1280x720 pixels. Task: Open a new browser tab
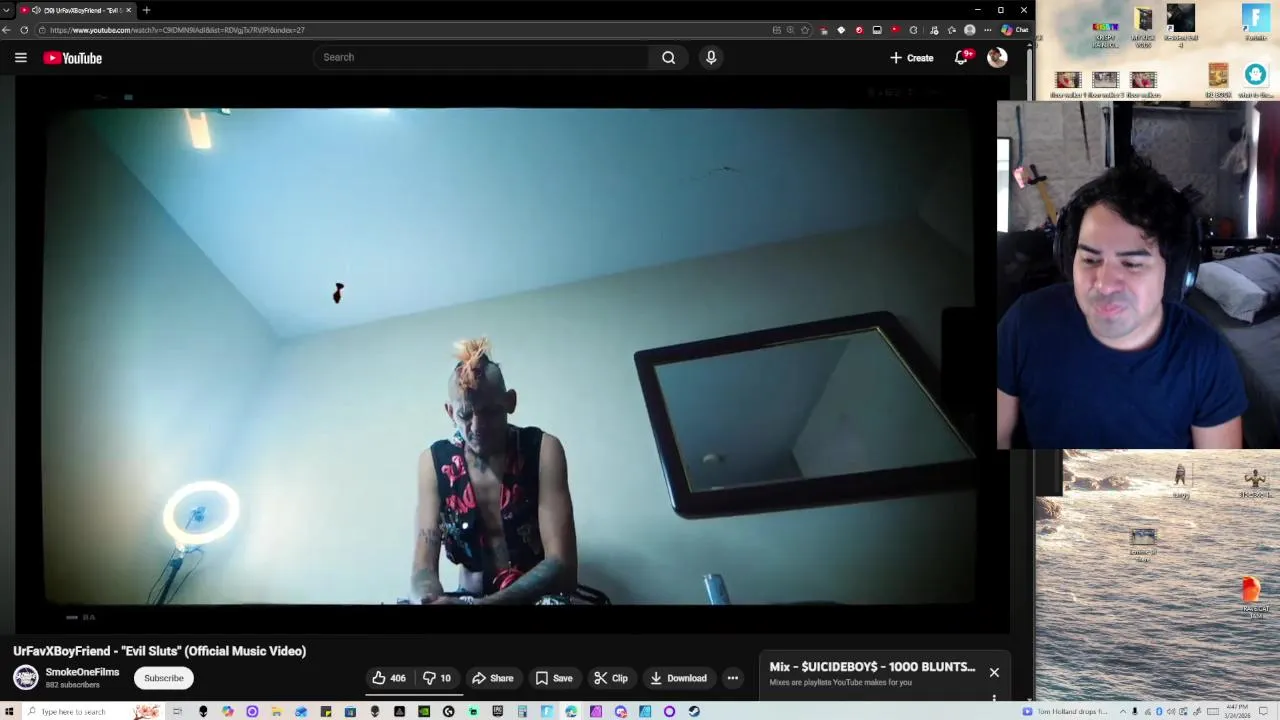coord(146,10)
